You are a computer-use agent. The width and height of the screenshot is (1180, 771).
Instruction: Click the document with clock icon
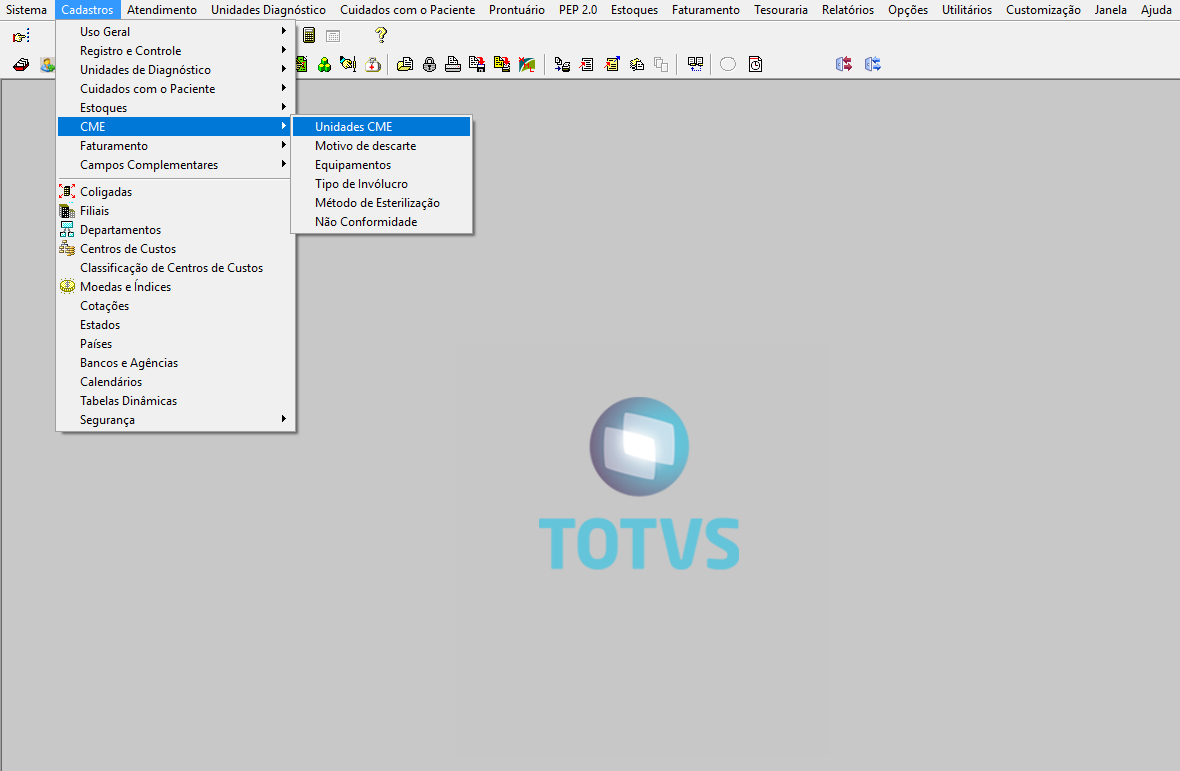pyautogui.click(x=756, y=65)
